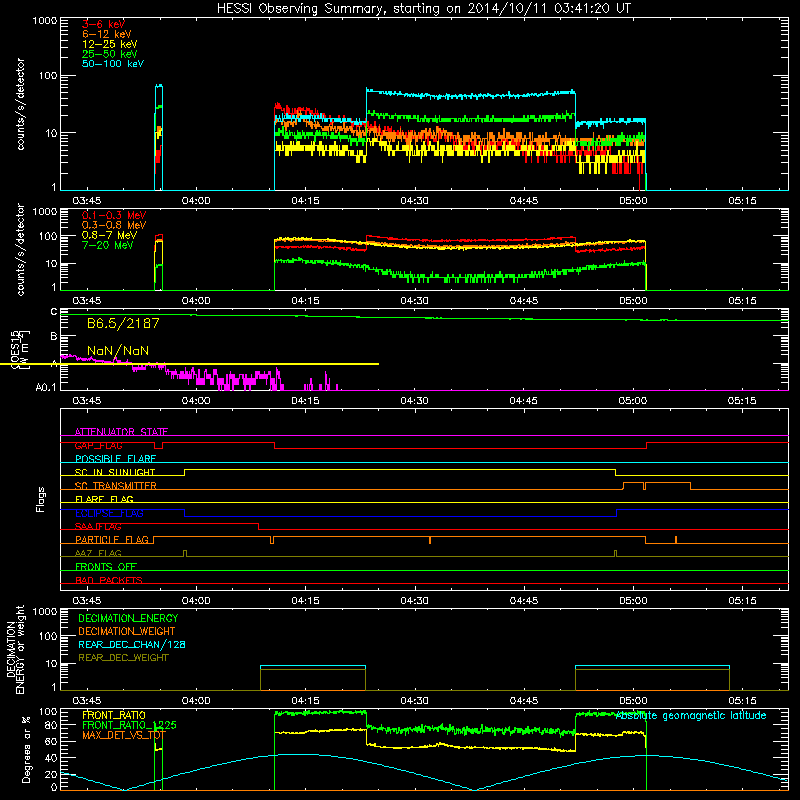Image resolution: width=800 pixels, height=800 pixels.
Task: Select the FRONTS_OFF flag label
Action: tap(106, 567)
